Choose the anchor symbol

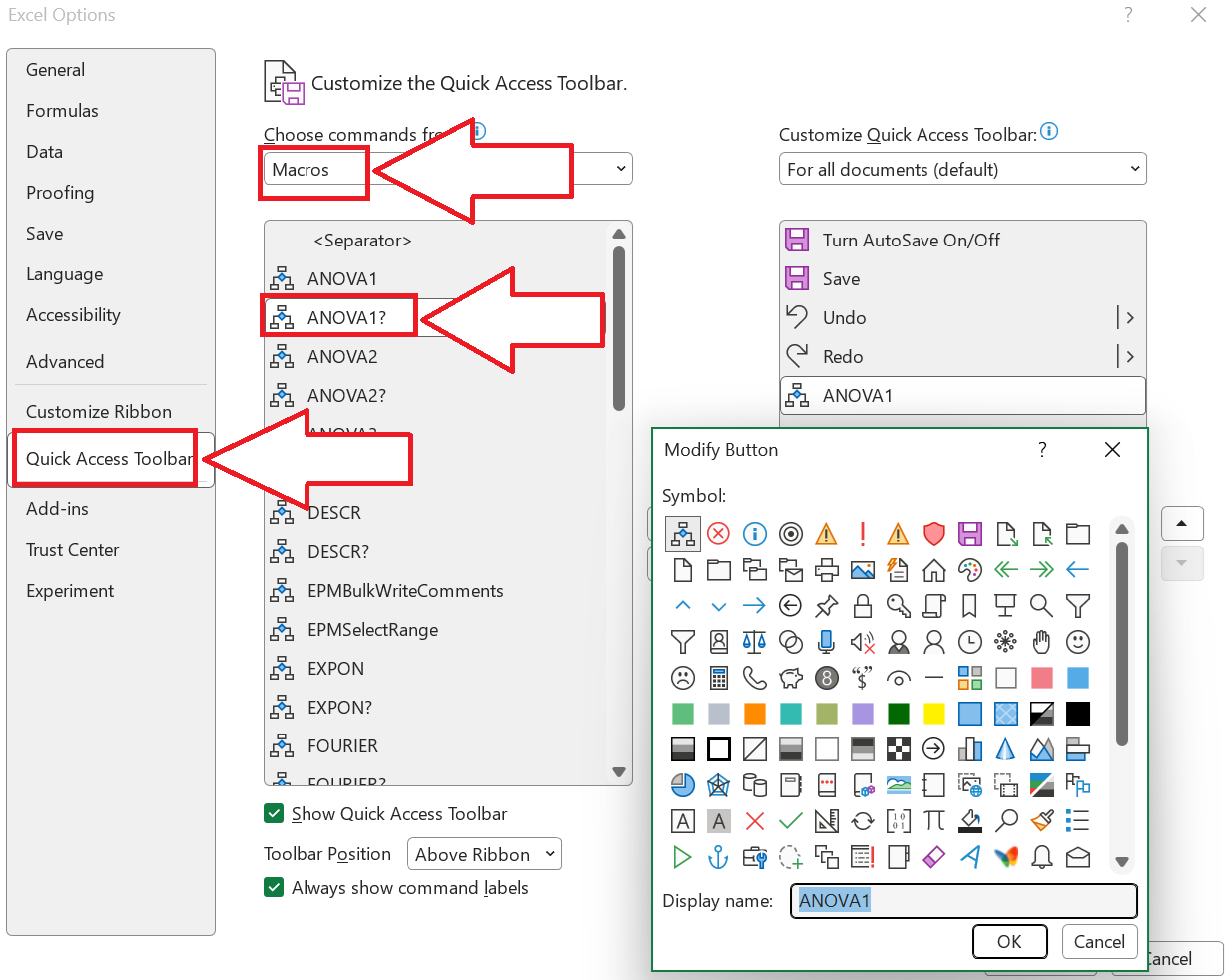click(719, 857)
